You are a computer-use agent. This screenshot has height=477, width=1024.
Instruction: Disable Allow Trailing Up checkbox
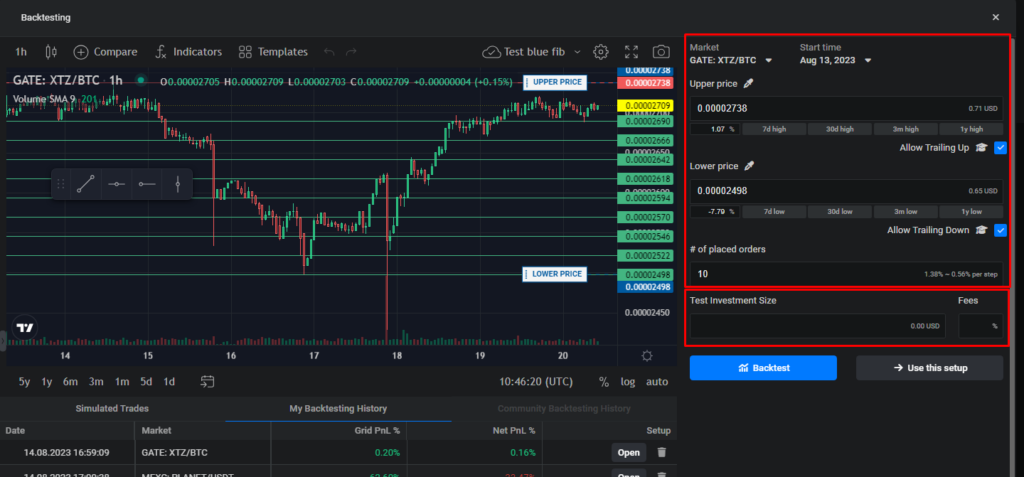(x=1000, y=147)
